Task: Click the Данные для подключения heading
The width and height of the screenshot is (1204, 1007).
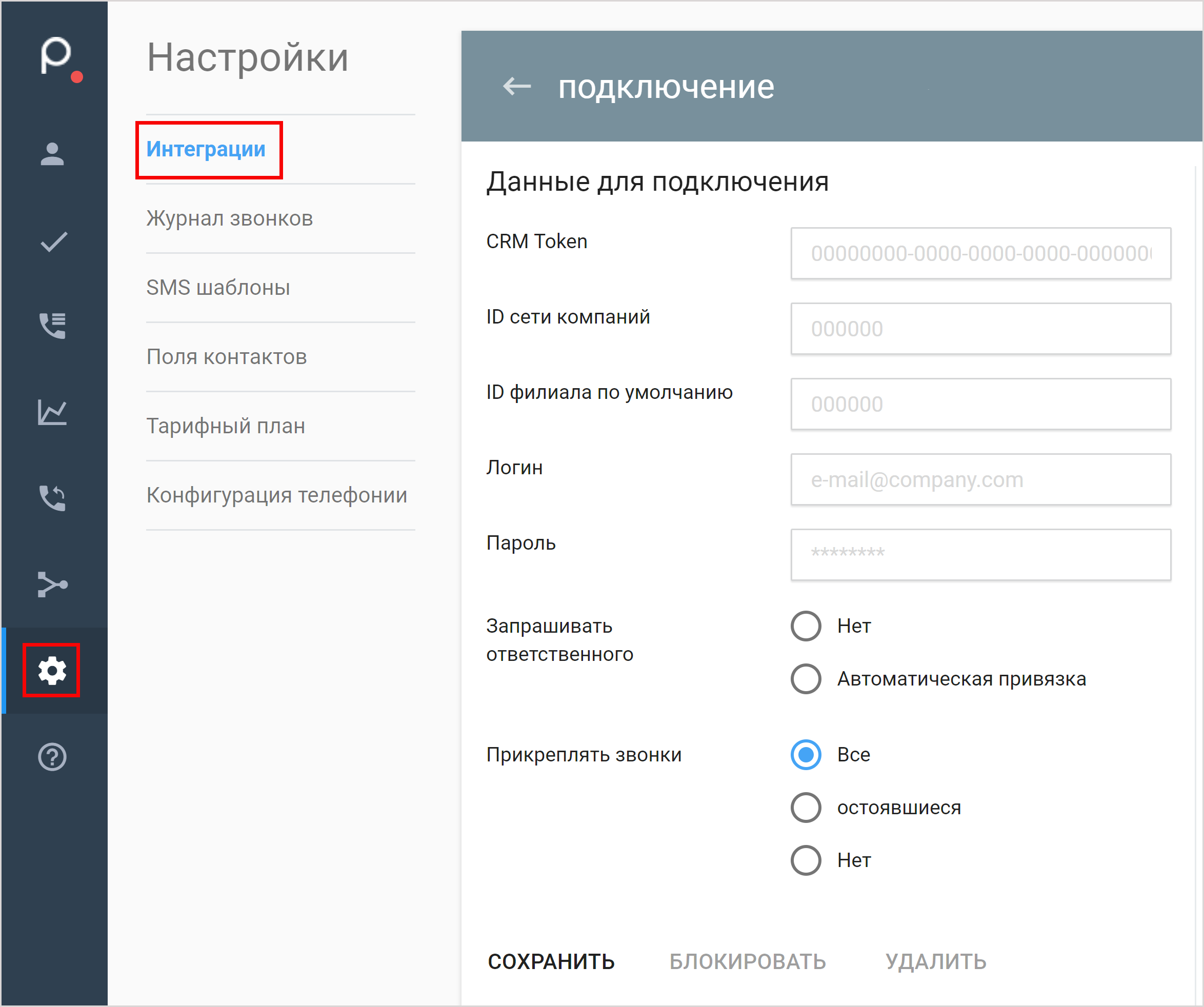Action: click(x=657, y=182)
